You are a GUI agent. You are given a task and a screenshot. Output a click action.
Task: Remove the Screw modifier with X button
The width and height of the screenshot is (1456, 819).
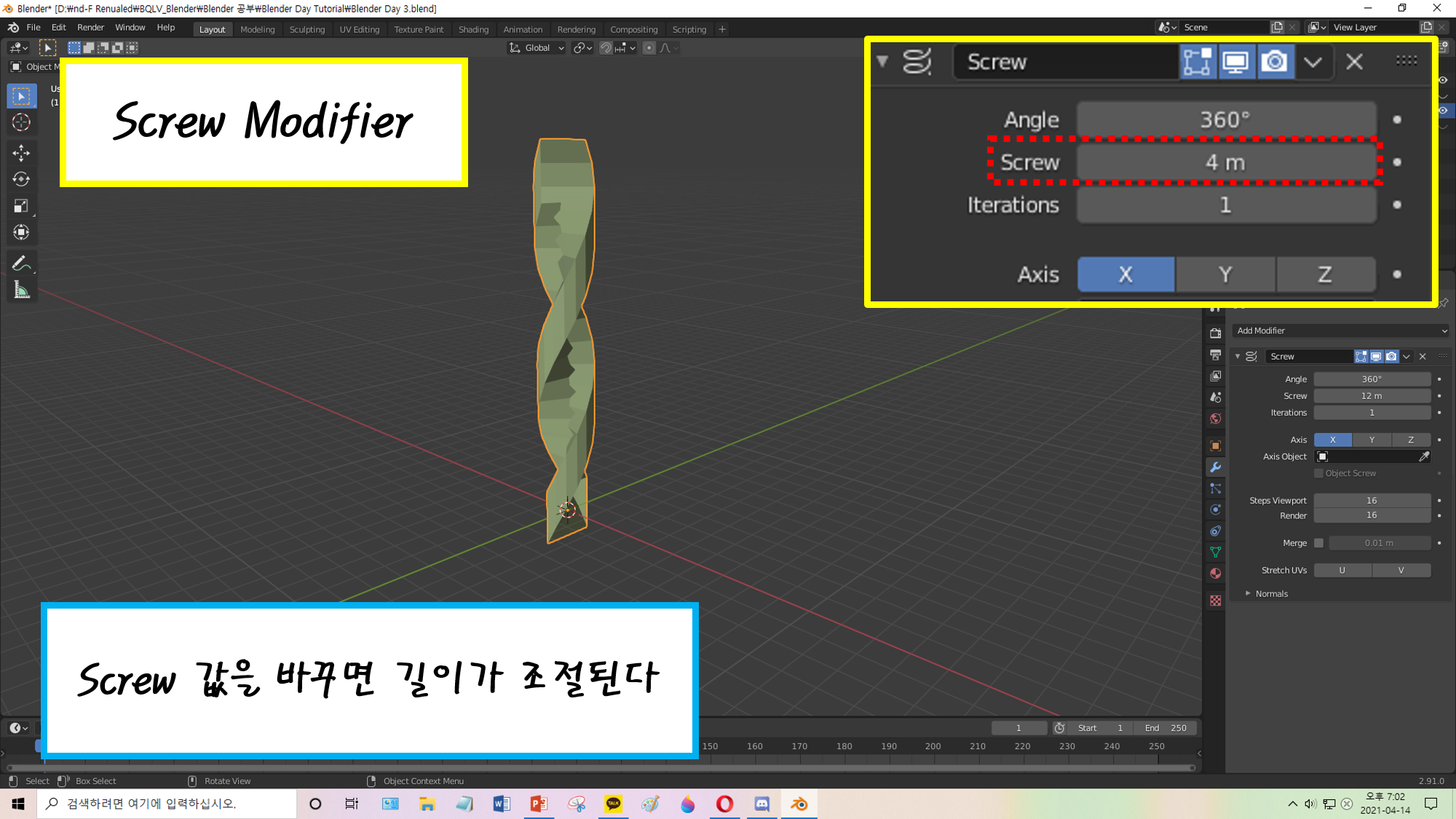pyautogui.click(x=1423, y=357)
